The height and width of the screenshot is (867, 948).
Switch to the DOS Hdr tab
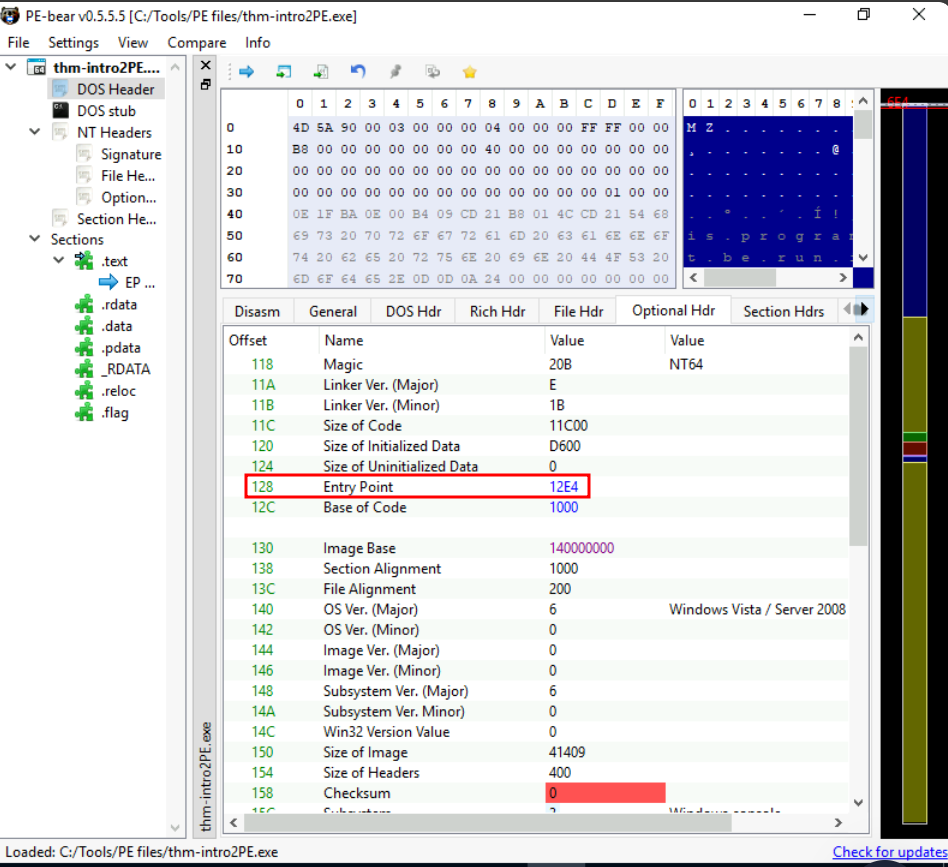point(414,311)
